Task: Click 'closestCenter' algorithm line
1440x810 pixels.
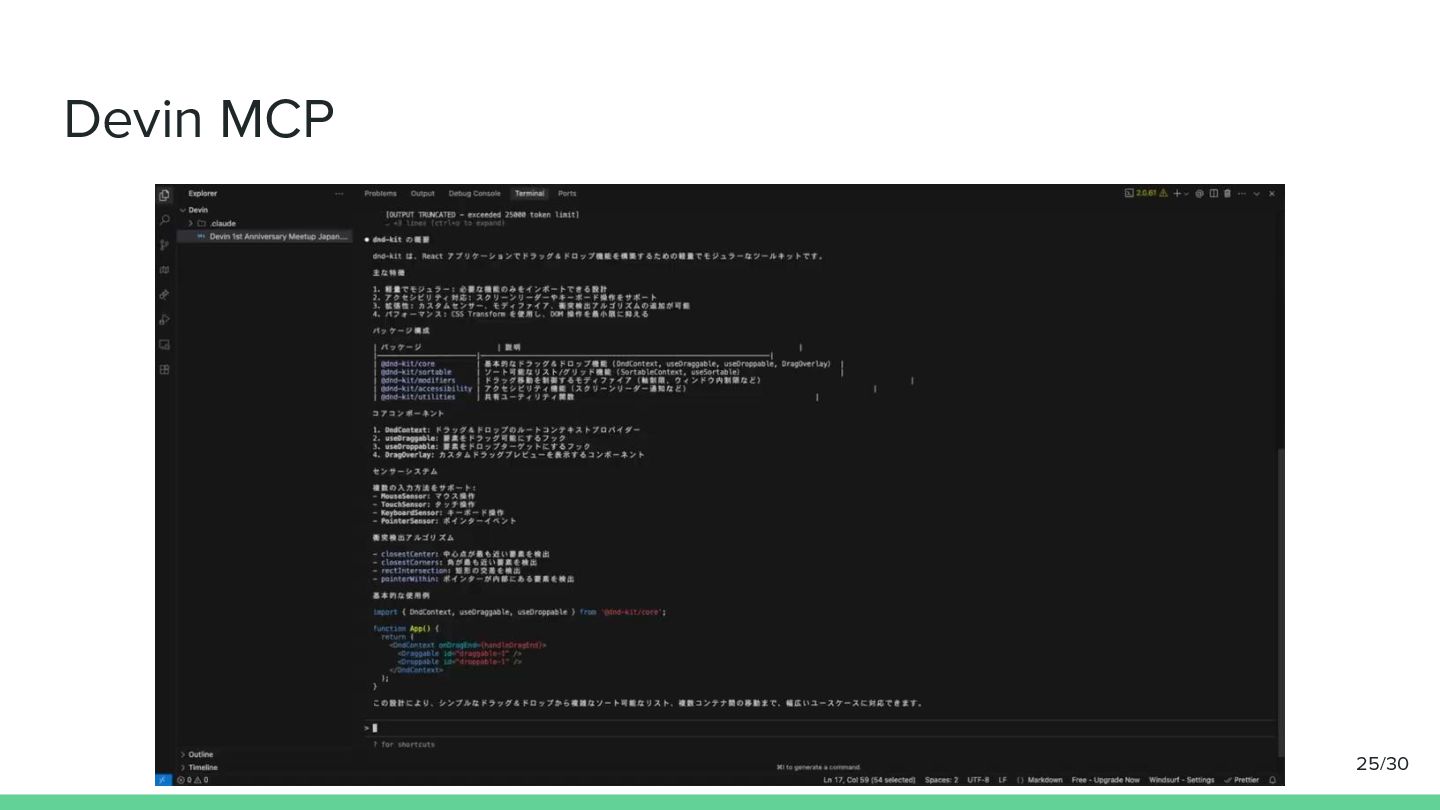Action: (x=461, y=554)
